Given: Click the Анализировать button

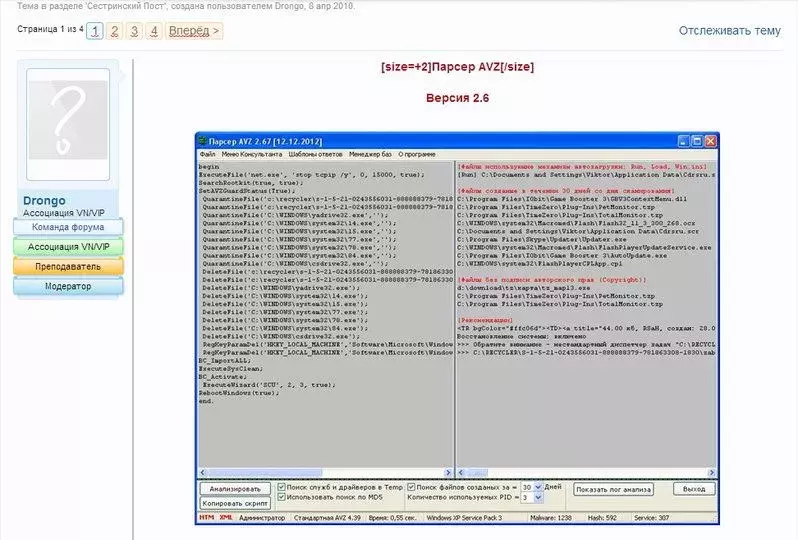Looking at the screenshot, I should click(235, 489).
